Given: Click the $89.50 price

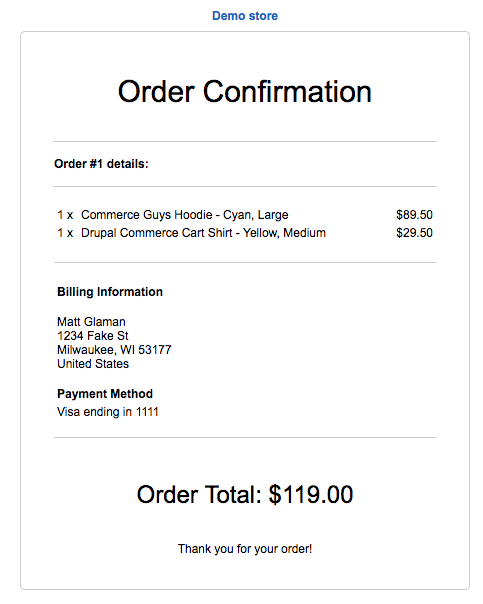Looking at the screenshot, I should coord(414,215).
